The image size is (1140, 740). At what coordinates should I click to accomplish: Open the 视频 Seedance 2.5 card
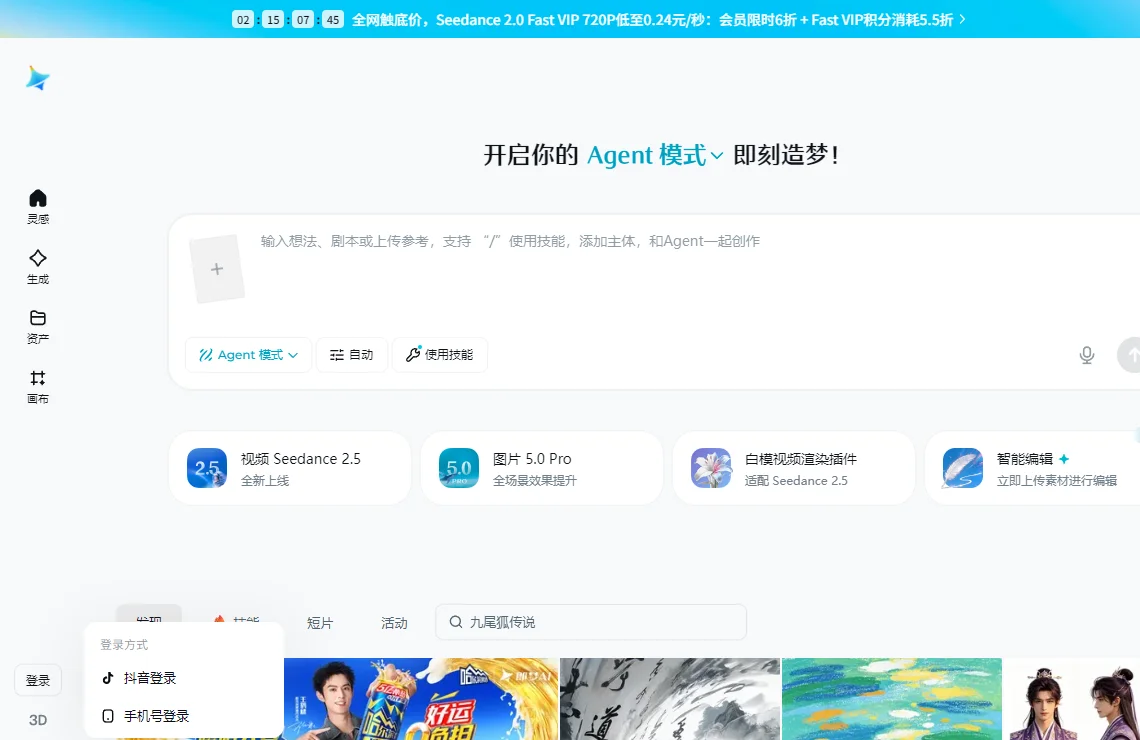[289, 468]
